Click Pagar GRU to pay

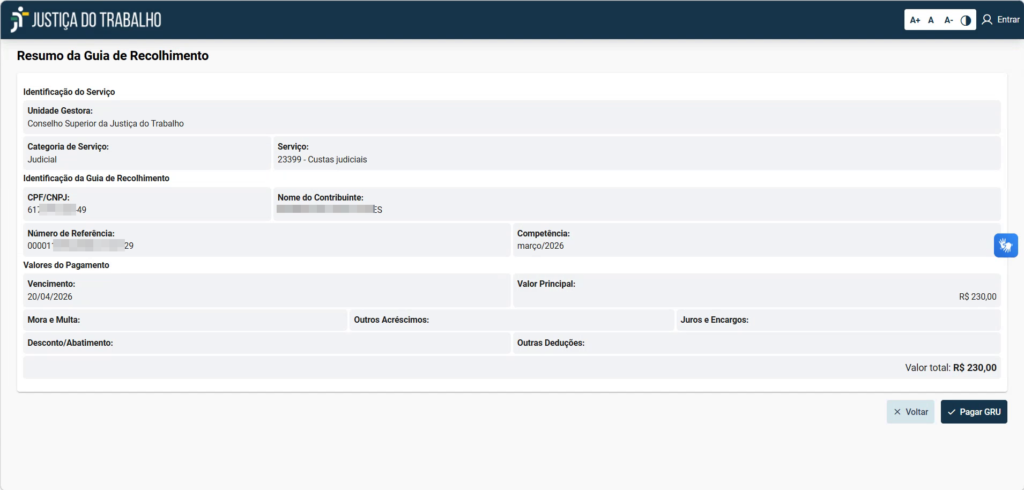click(x=973, y=412)
